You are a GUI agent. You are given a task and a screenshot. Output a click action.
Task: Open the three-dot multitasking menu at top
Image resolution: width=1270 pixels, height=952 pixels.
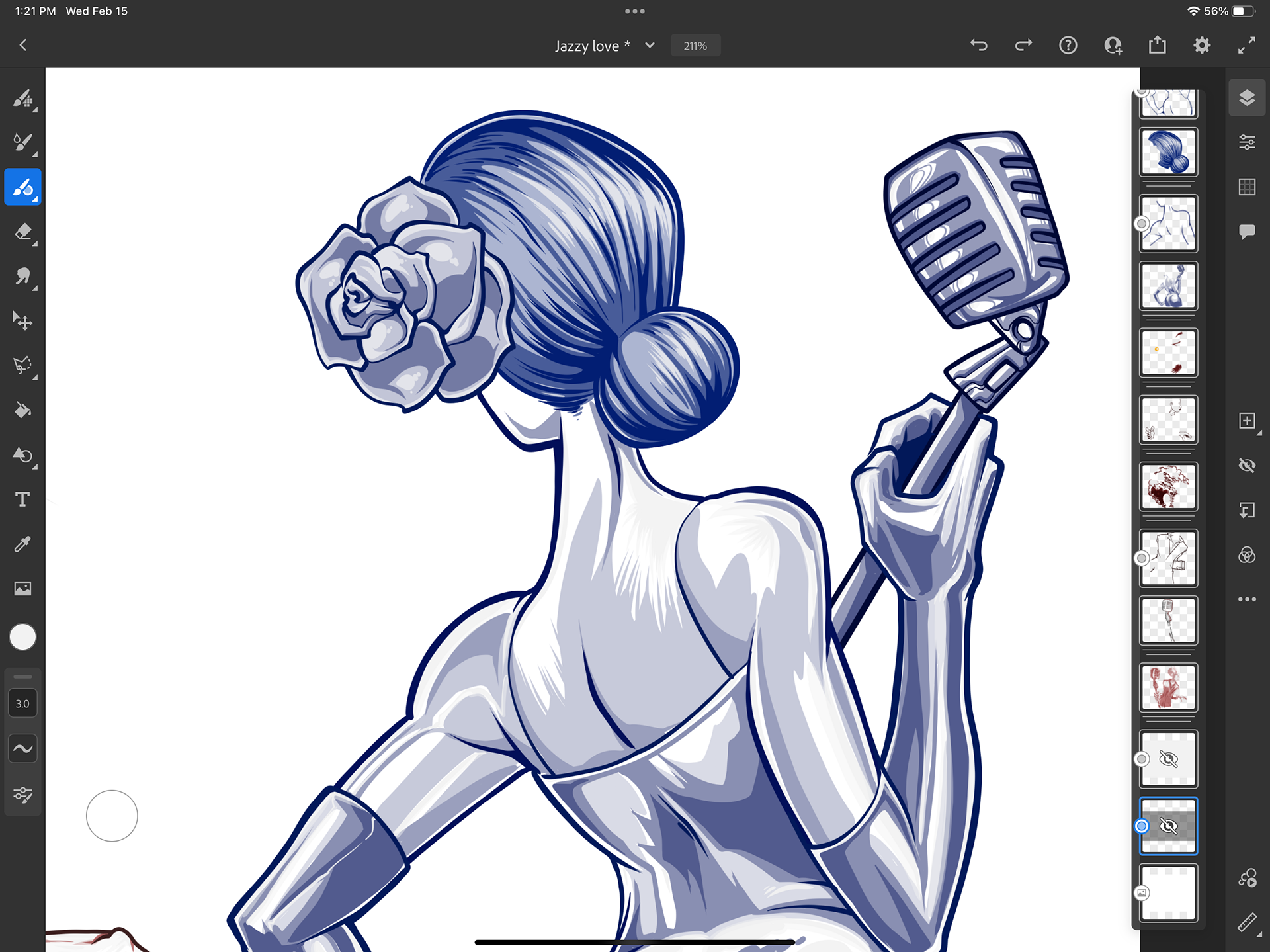[x=635, y=11]
